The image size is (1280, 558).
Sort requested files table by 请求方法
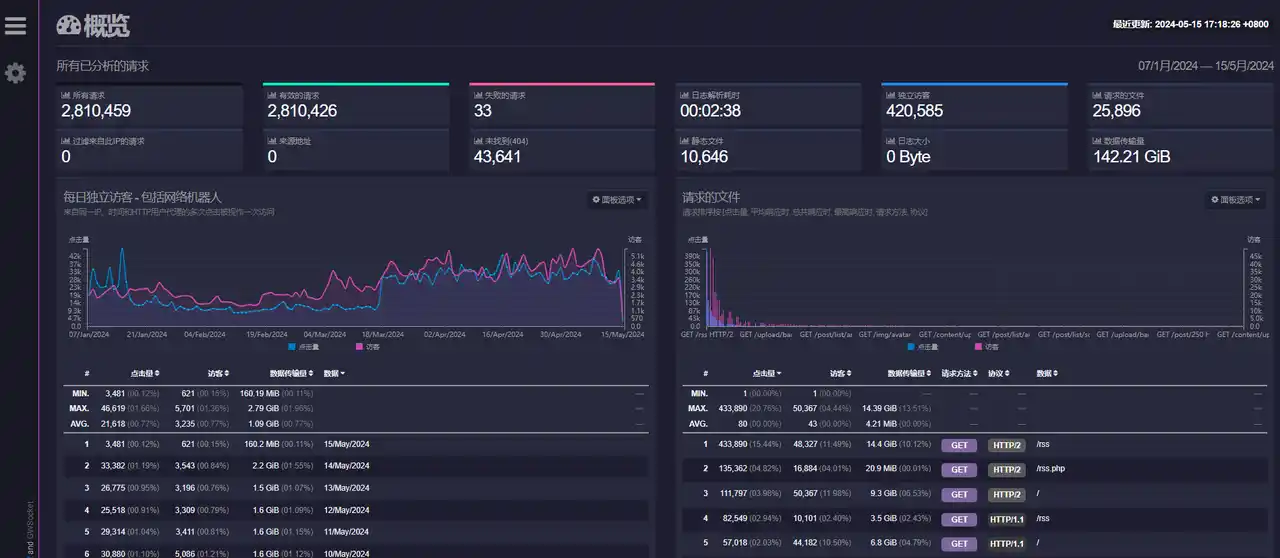pos(962,373)
